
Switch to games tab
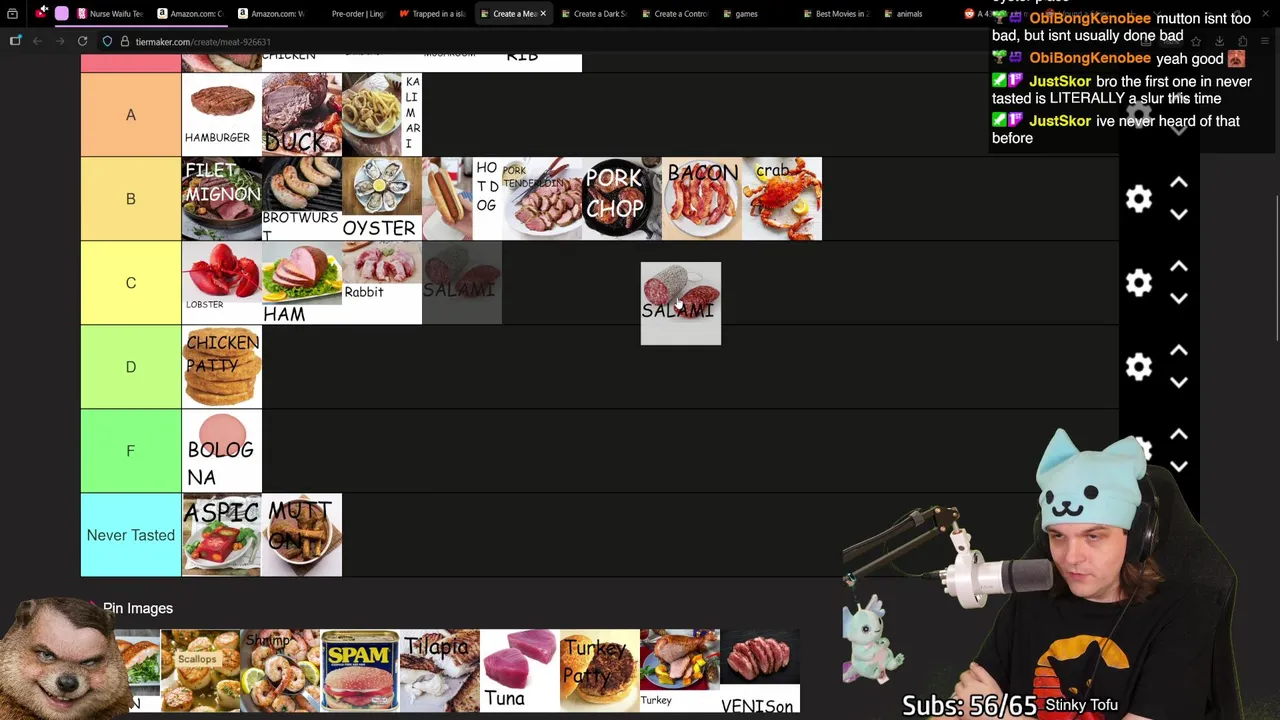(756, 14)
